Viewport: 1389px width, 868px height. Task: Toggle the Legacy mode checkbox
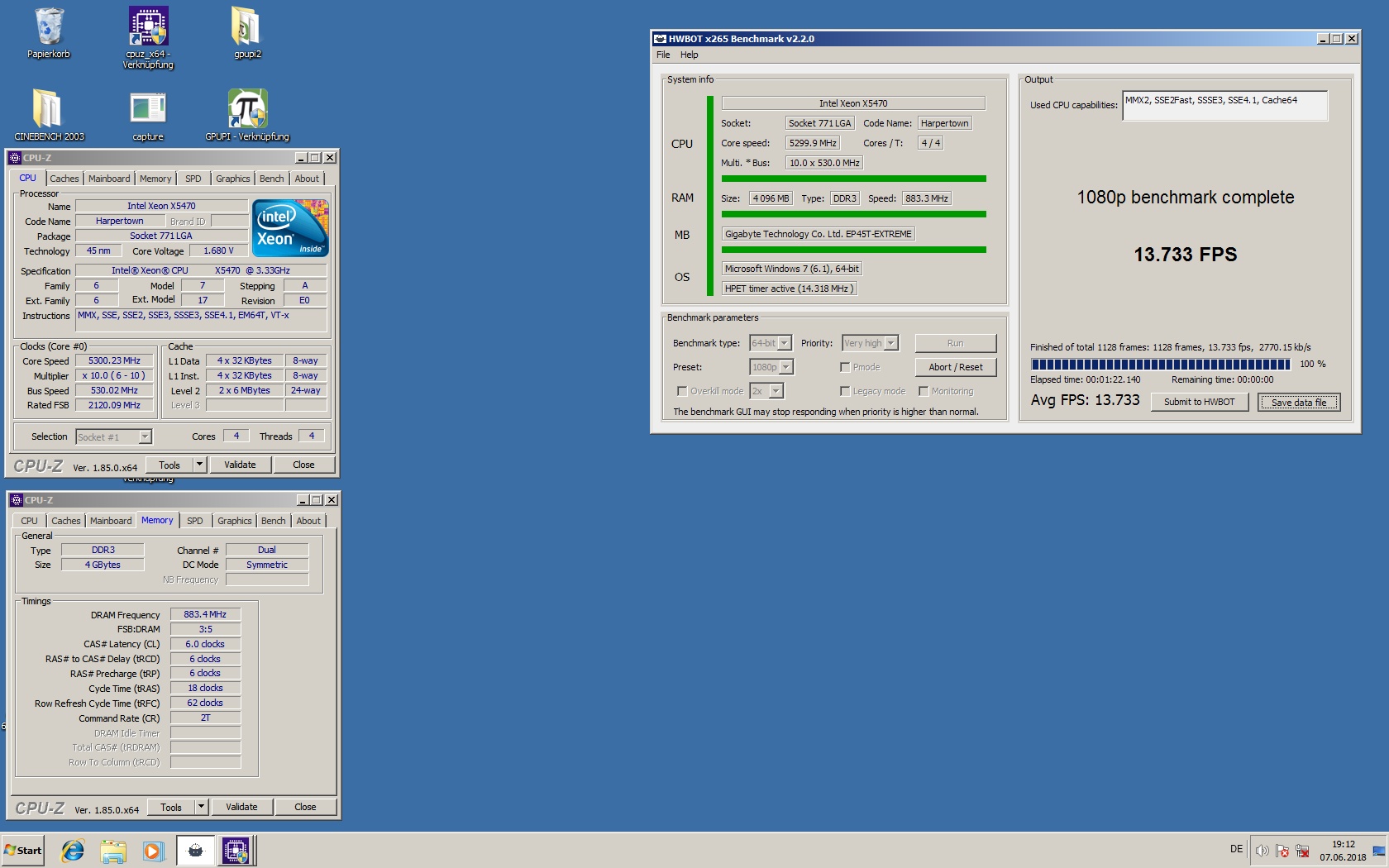[x=845, y=391]
